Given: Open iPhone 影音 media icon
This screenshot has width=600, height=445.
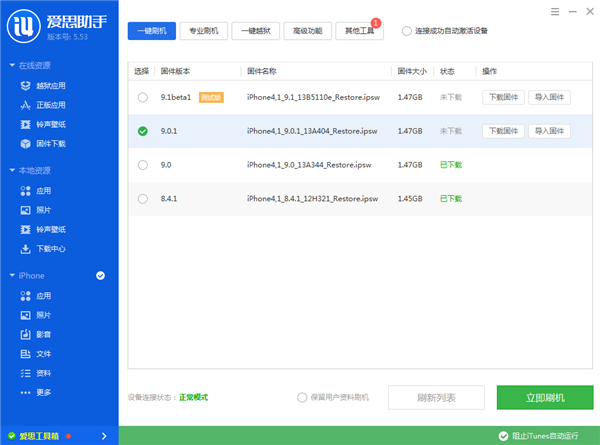Looking at the screenshot, I should [25, 334].
